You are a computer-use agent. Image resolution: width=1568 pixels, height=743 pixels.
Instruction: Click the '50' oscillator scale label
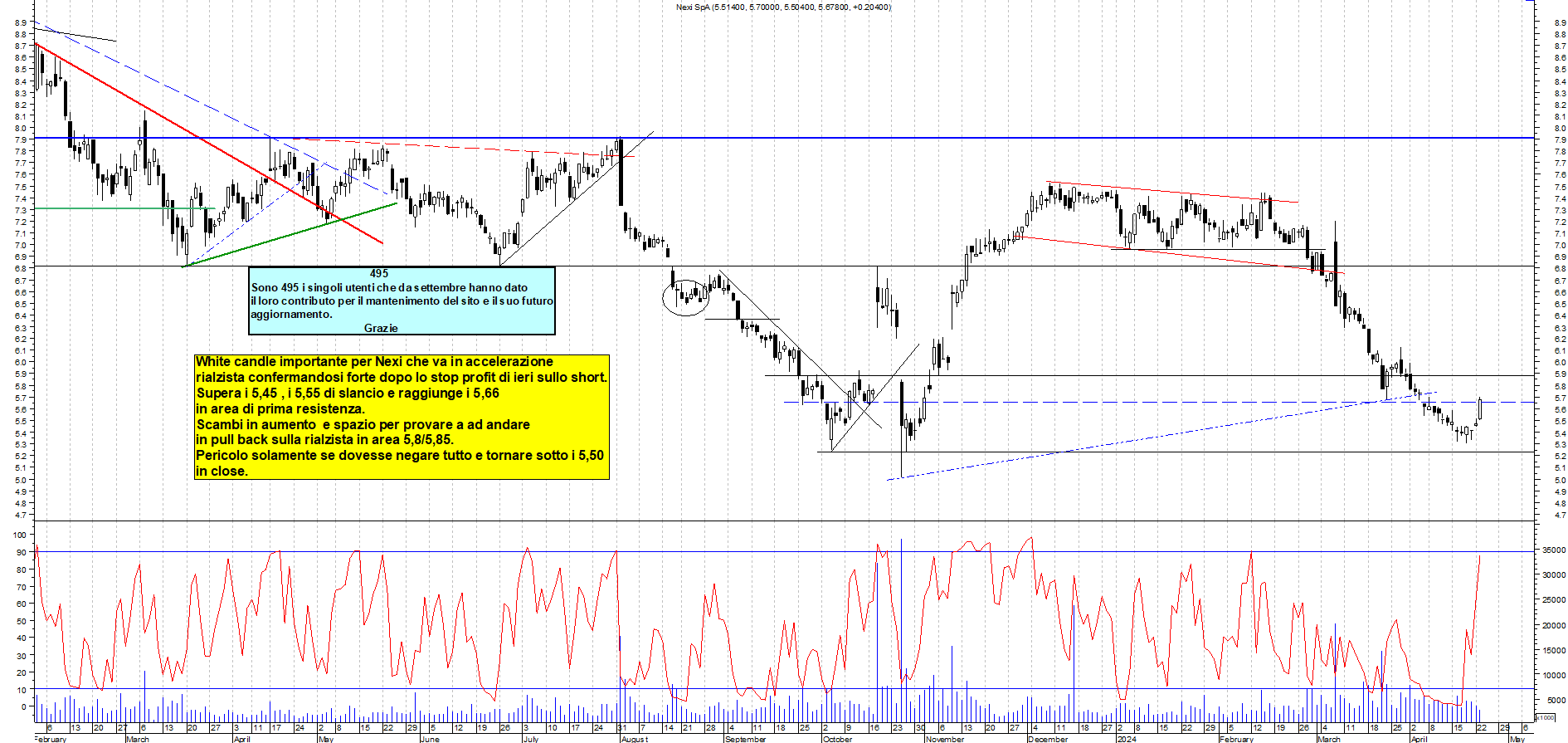click(22, 621)
